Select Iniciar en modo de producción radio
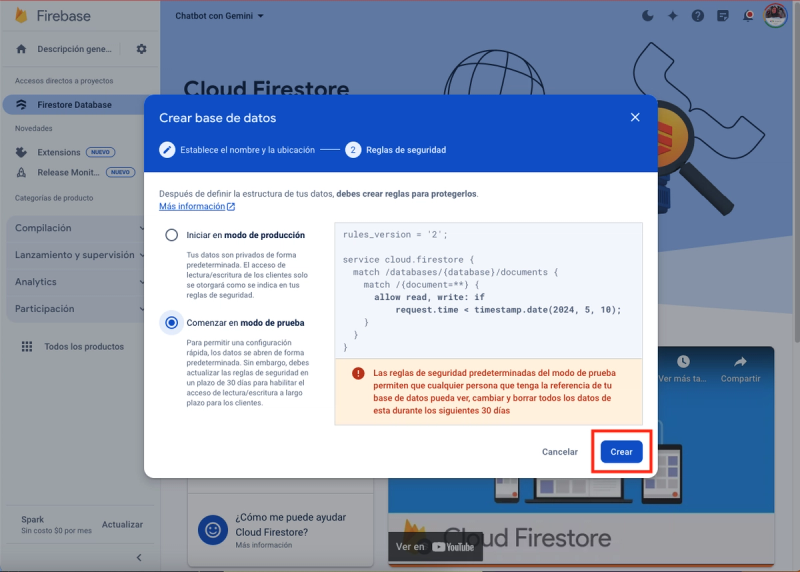800x572 pixels. (171, 235)
